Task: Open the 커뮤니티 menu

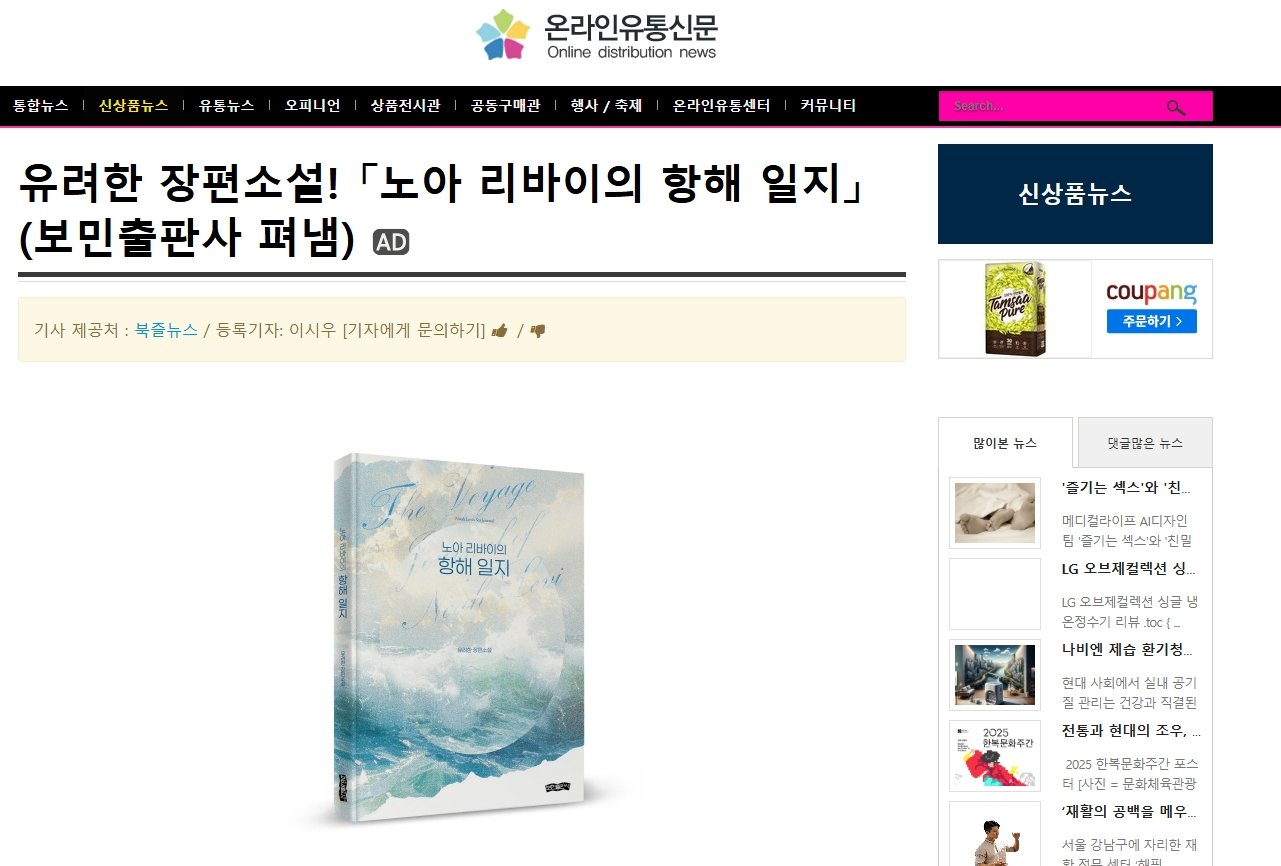Action: tap(828, 106)
